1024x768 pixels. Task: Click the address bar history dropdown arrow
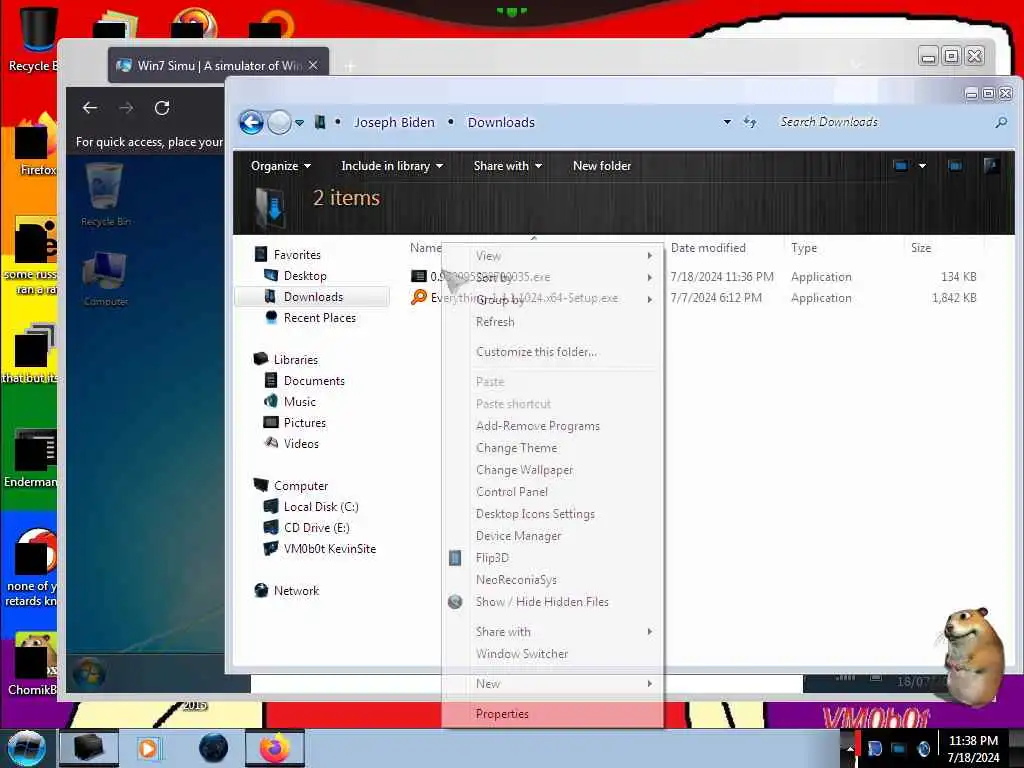[x=727, y=122]
